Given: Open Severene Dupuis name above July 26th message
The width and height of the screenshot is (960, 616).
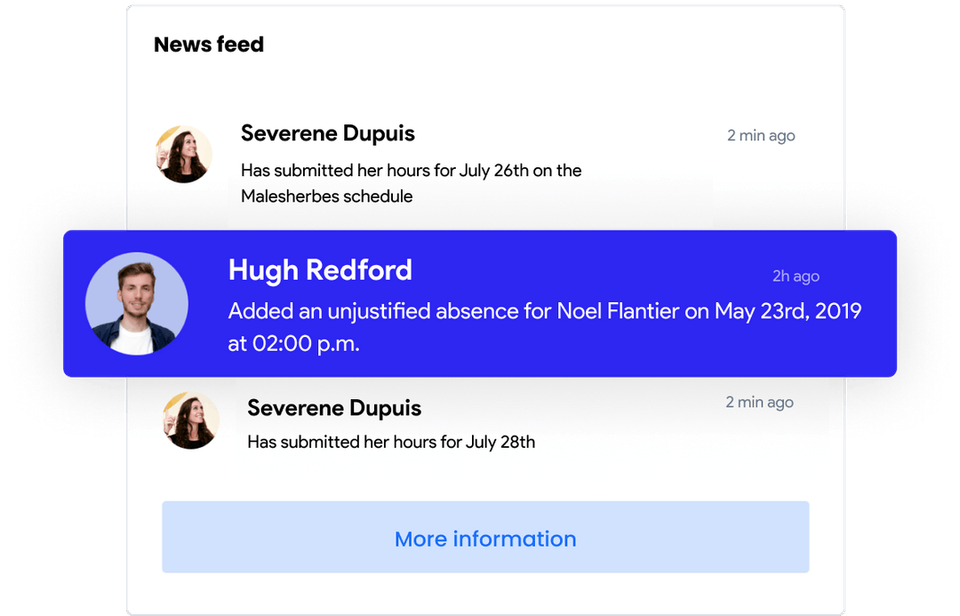Looking at the screenshot, I should point(327,134).
